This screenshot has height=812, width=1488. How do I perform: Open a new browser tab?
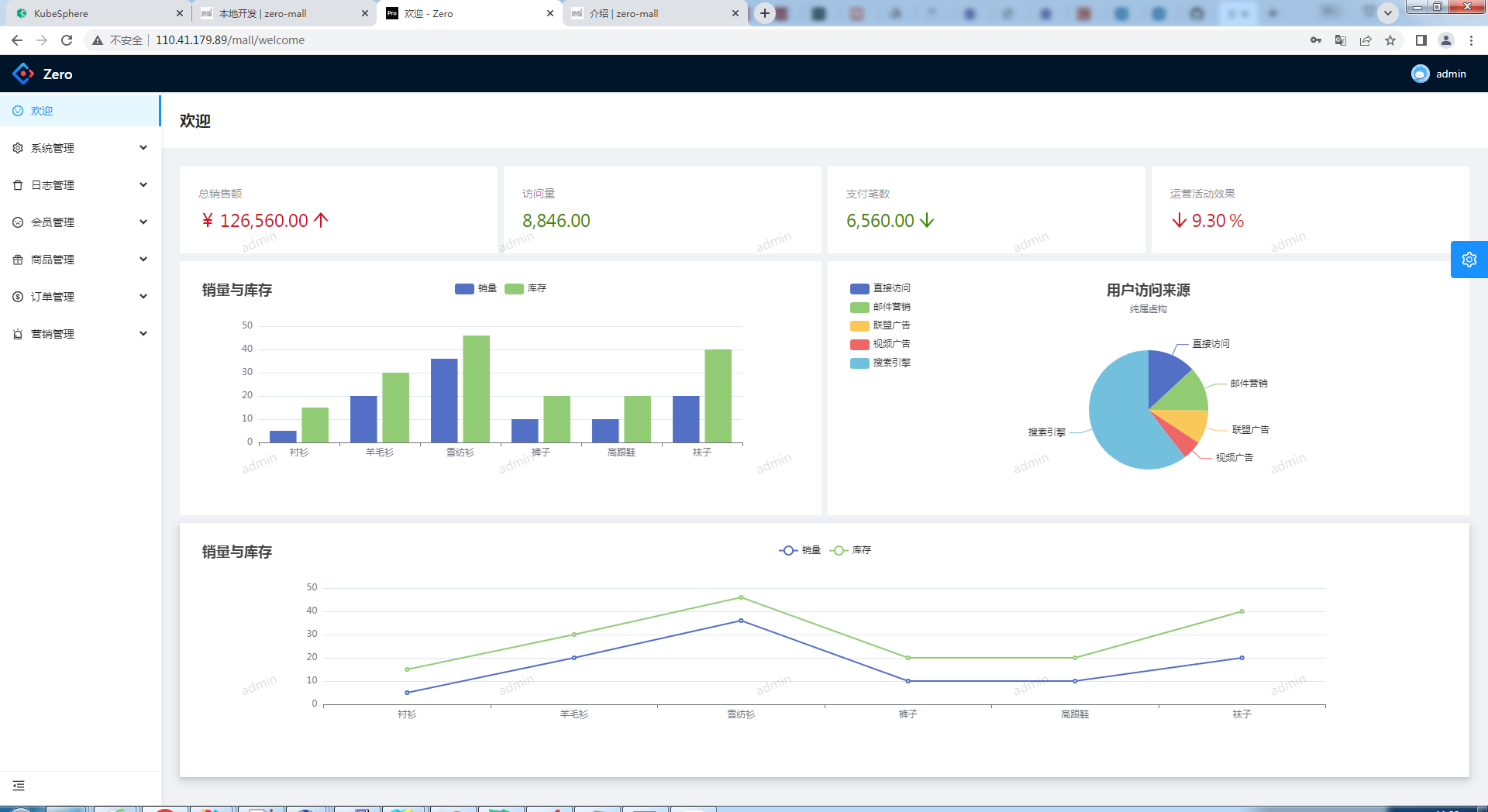tap(764, 13)
